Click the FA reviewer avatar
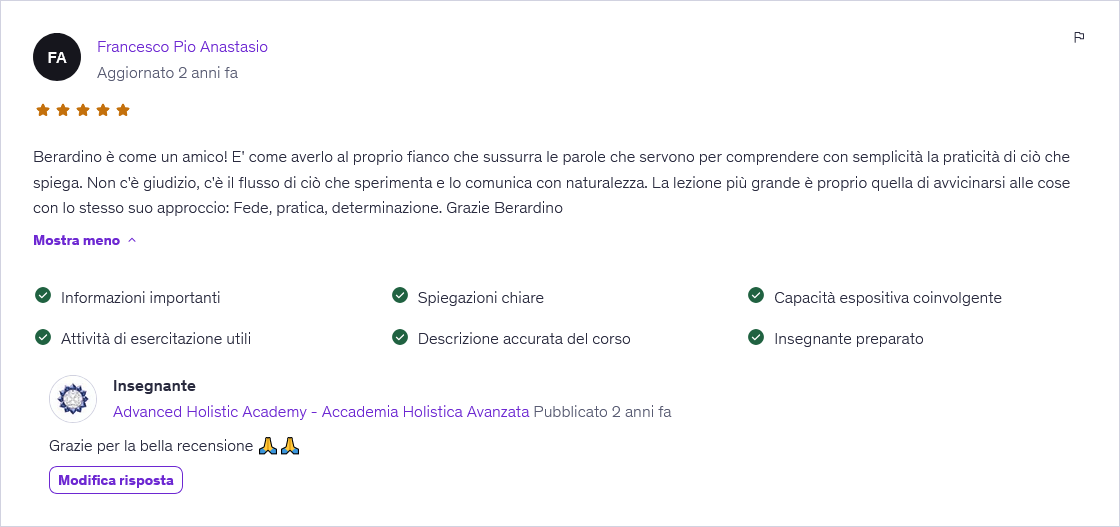1120x527 pixels. 57,57
